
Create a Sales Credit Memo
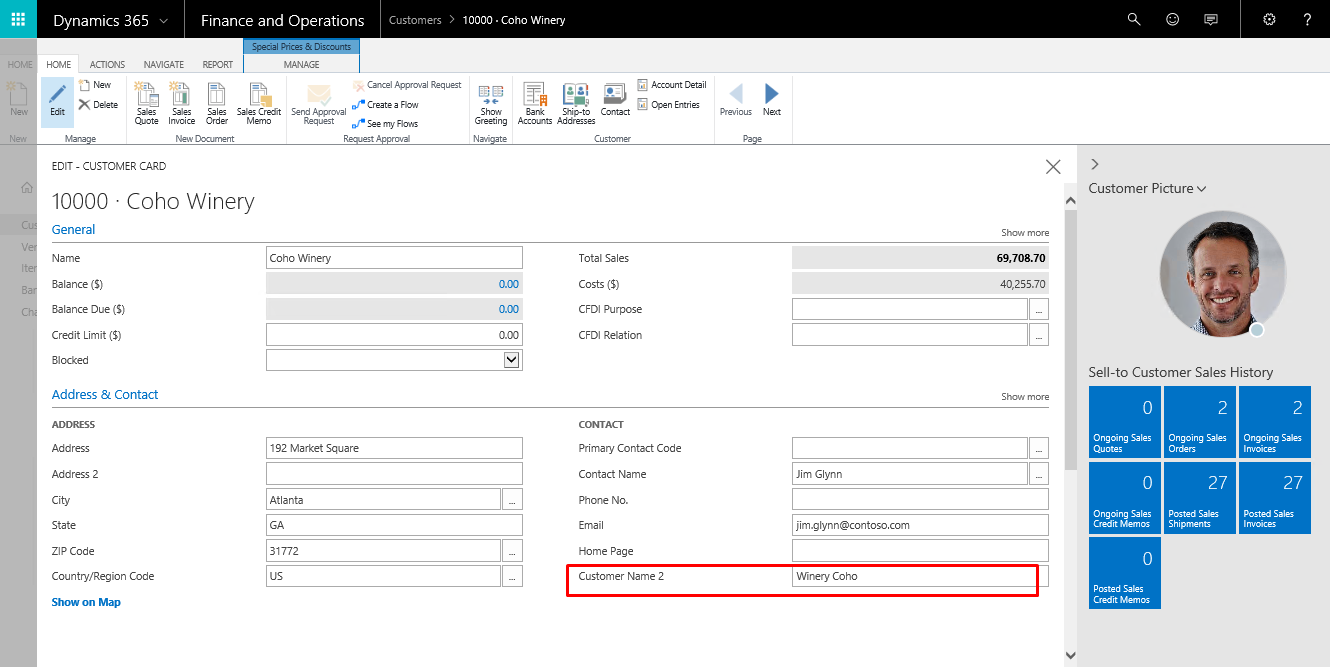pyautogui.click(x=259, y=103)
